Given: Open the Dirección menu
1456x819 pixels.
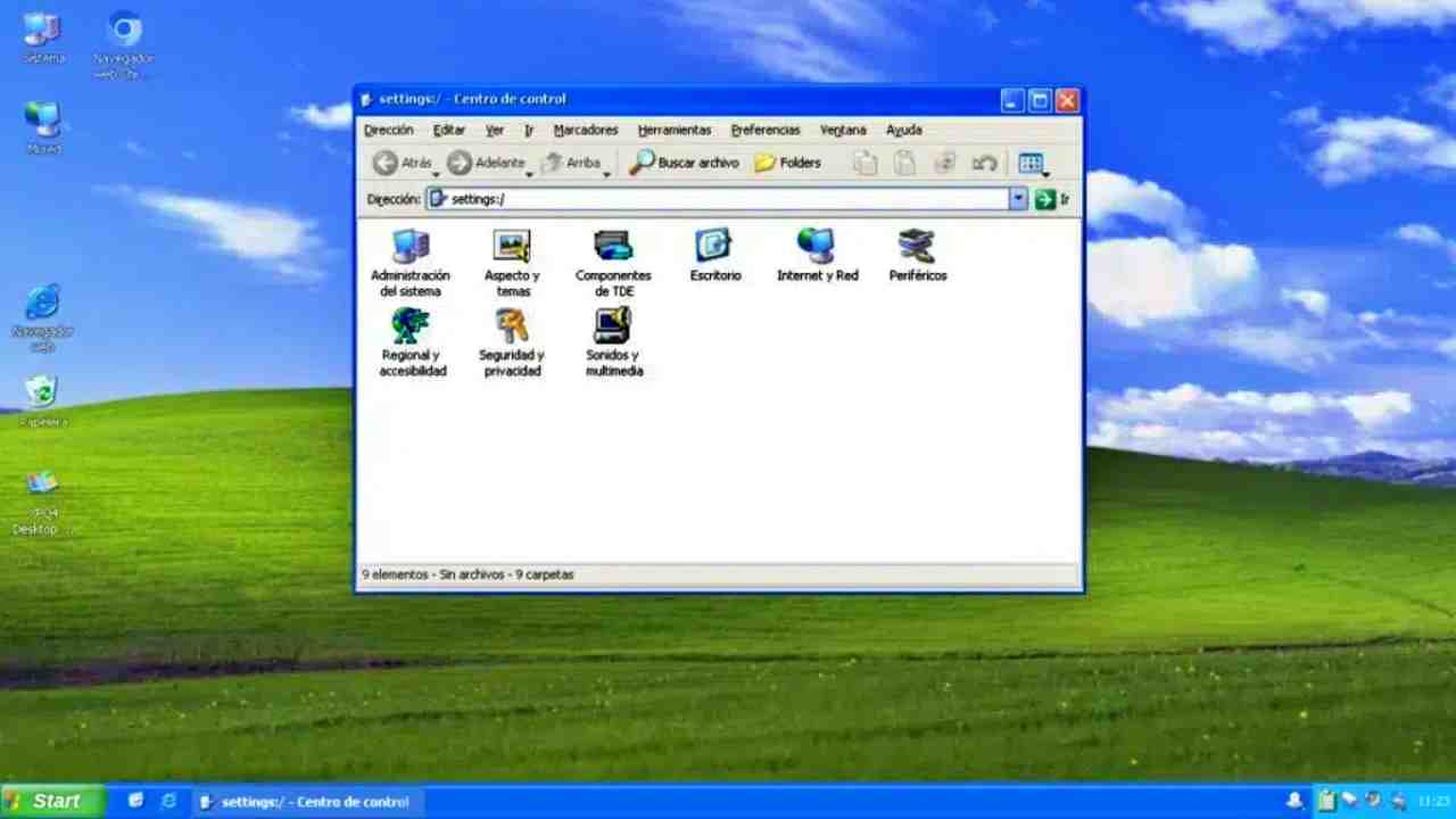Looking at the screenshot, I should coord(389,130).
